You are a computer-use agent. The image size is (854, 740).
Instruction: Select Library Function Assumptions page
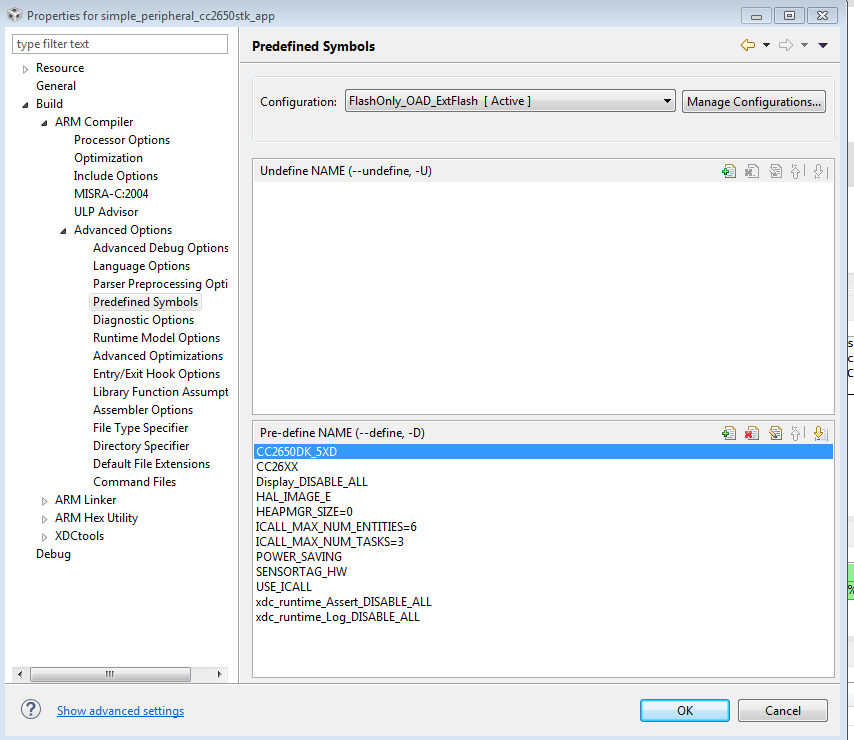click(x=160, y=392)
